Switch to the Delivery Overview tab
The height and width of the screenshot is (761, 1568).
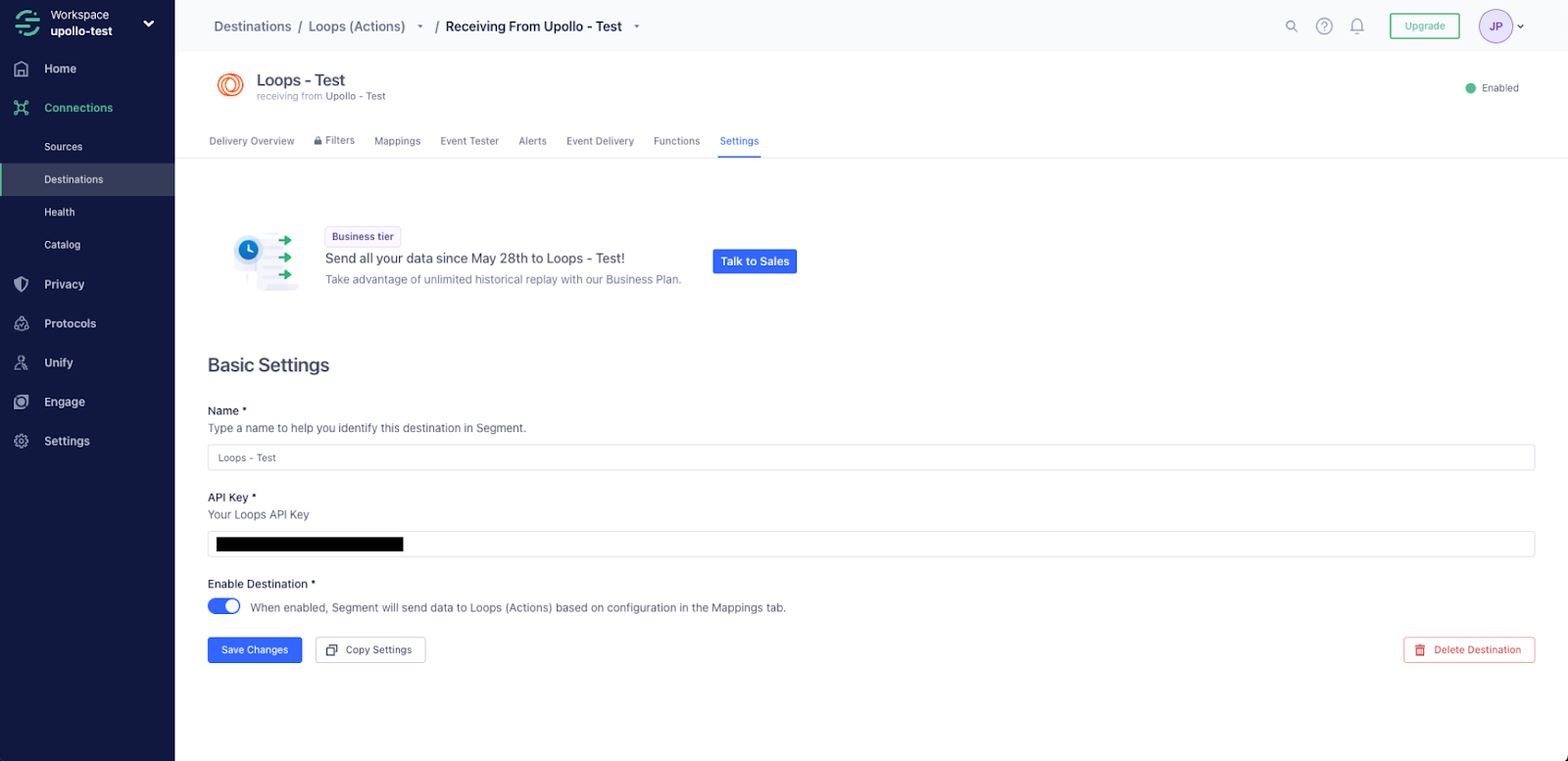tap(252, 141)
